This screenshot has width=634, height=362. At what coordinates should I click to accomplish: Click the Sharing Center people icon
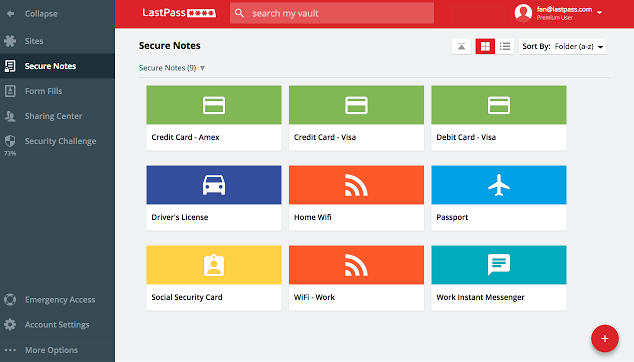coord(10,116)
